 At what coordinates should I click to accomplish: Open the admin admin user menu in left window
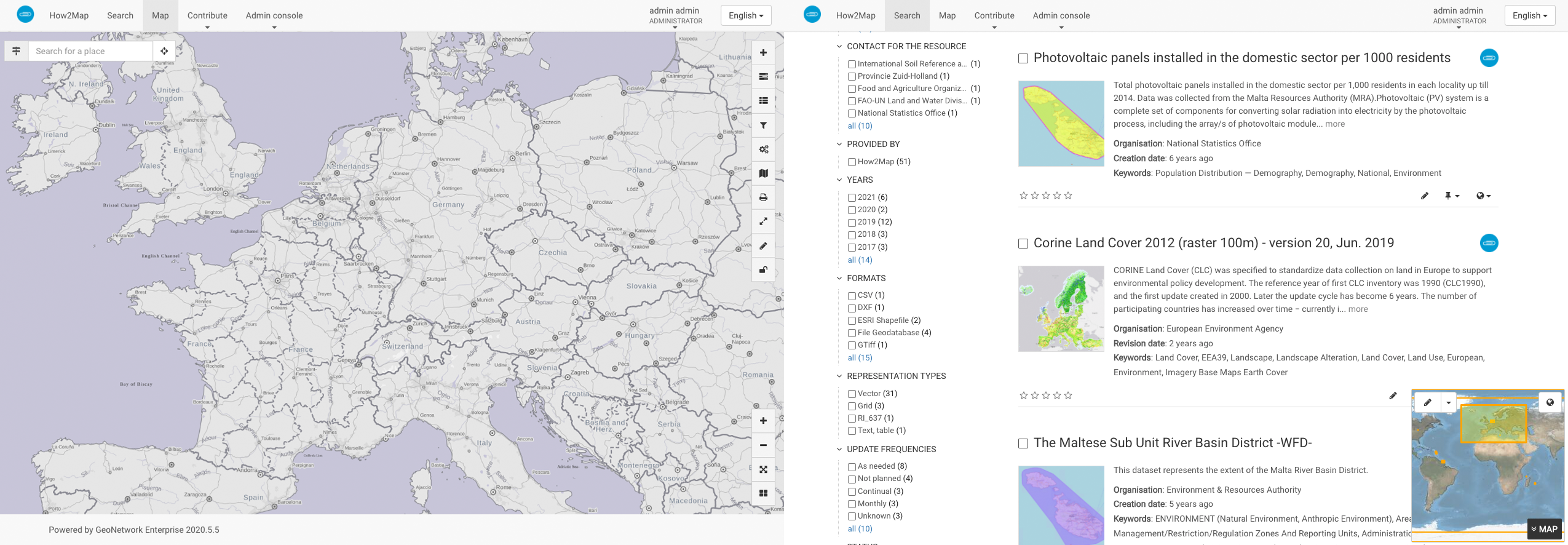coord(675,15)
